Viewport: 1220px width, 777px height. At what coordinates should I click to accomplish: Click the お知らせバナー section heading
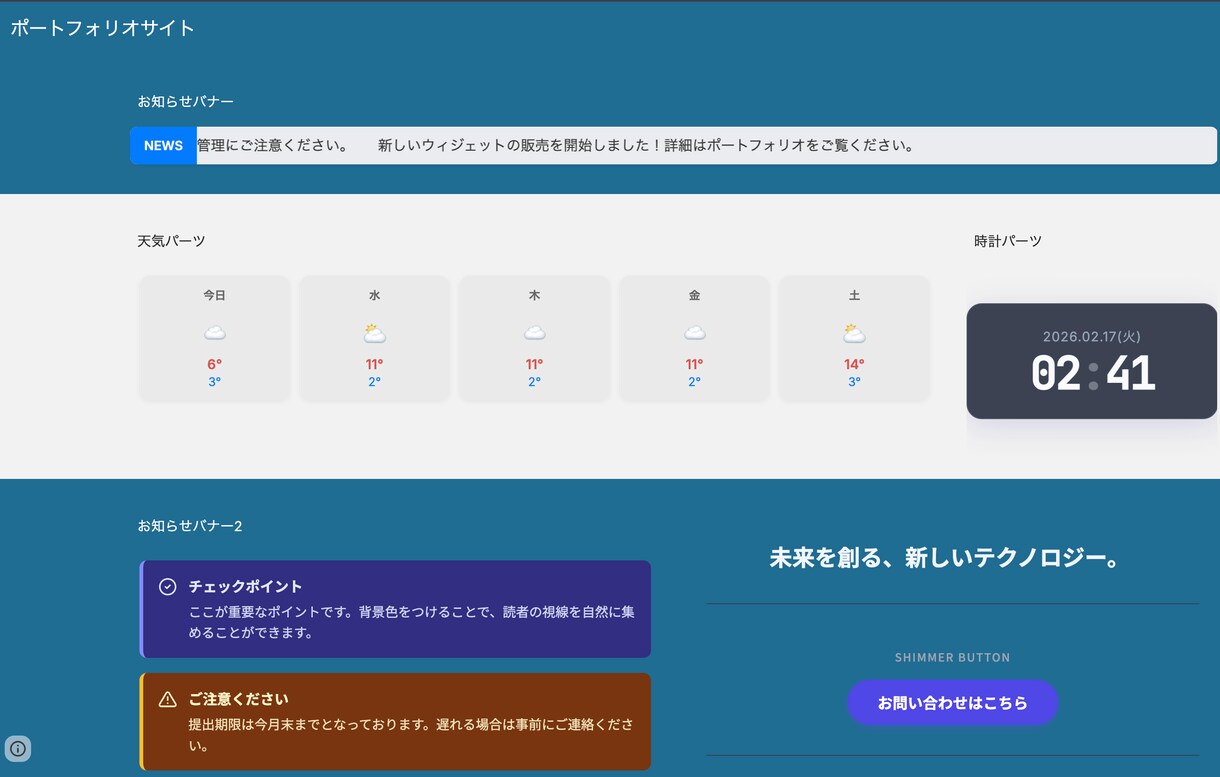186,101
